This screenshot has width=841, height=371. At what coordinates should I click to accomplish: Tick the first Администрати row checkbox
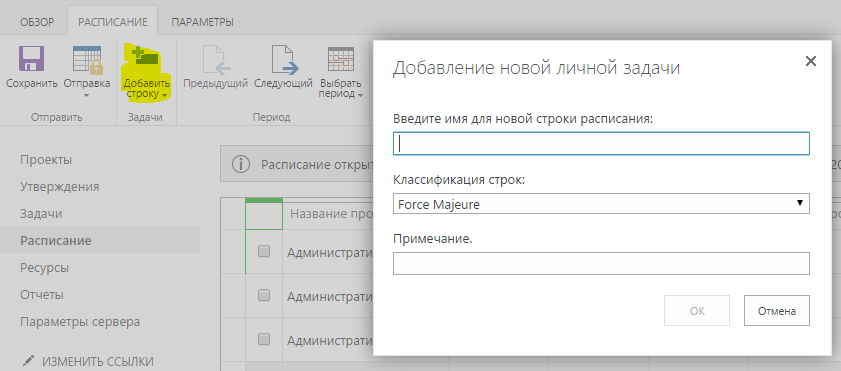coord(264,251)
